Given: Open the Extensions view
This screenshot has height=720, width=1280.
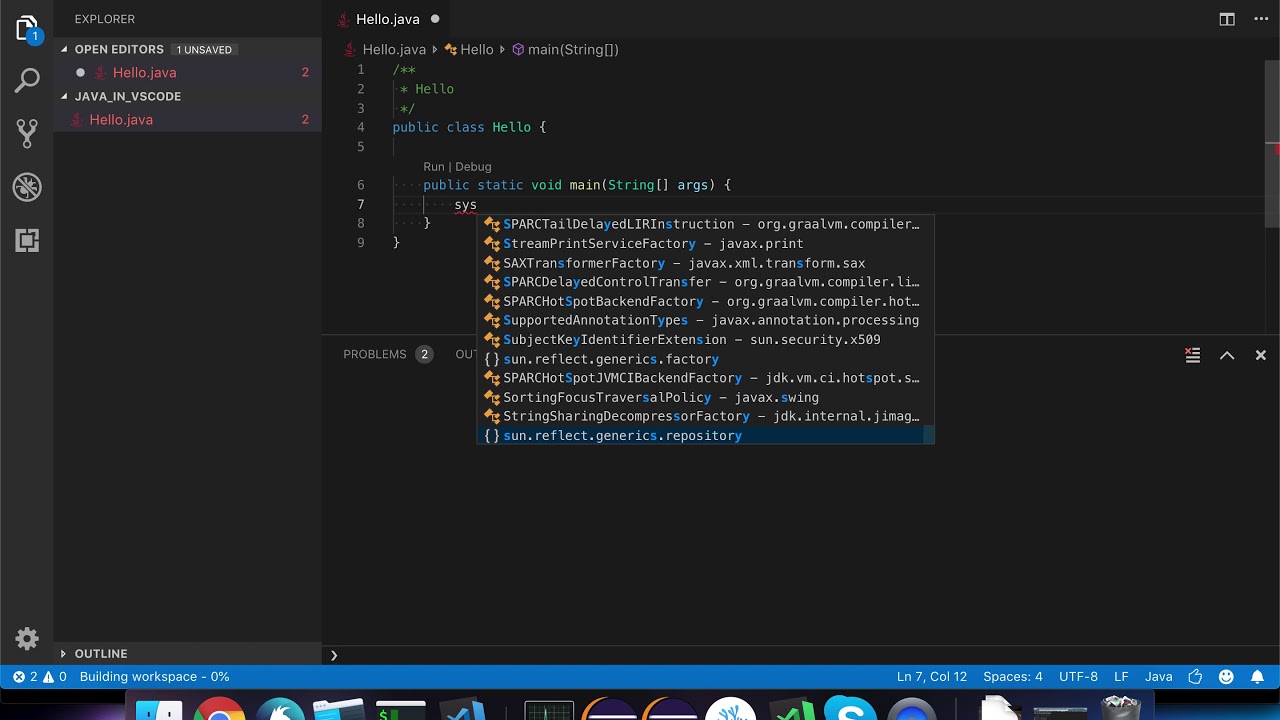Looking at the screenshot, I should [27, 240].
